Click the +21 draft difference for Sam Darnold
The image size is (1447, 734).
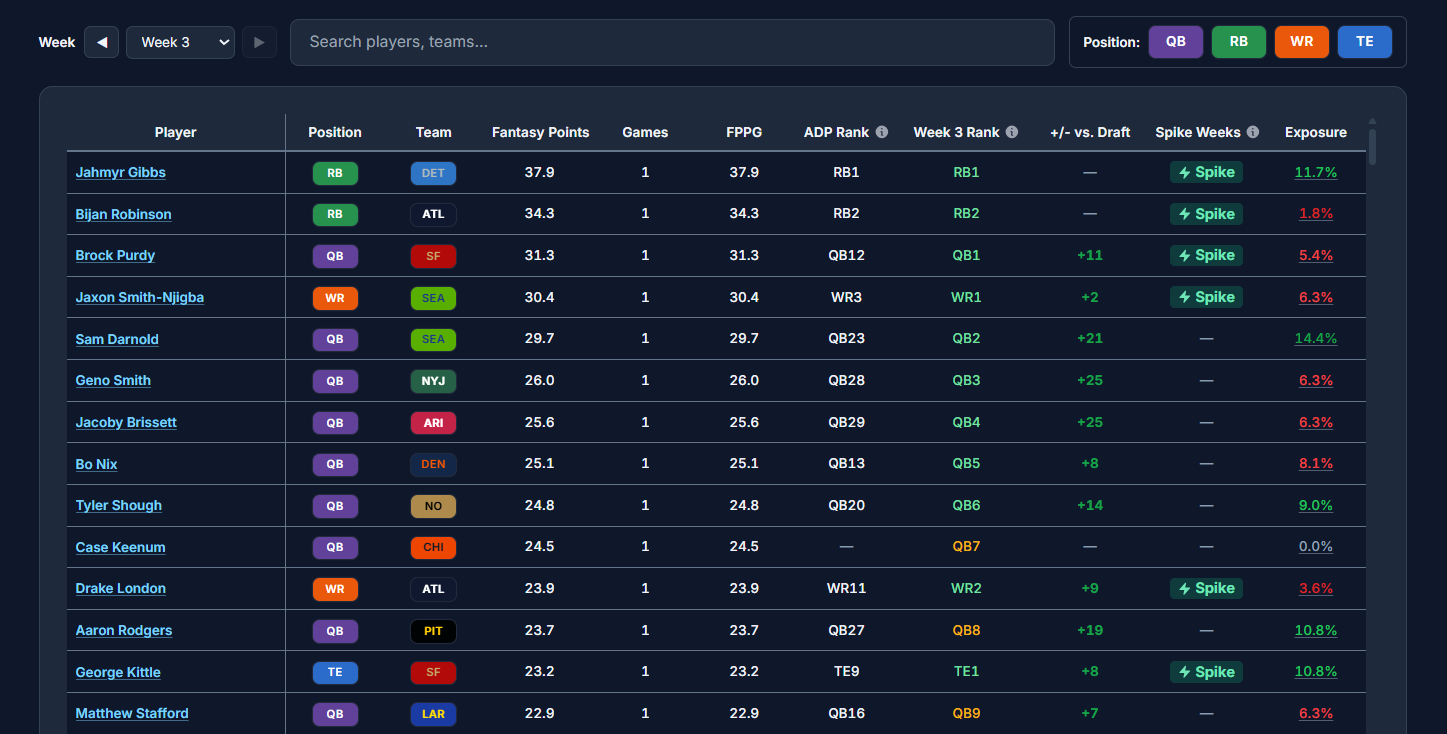(1090, 339)
